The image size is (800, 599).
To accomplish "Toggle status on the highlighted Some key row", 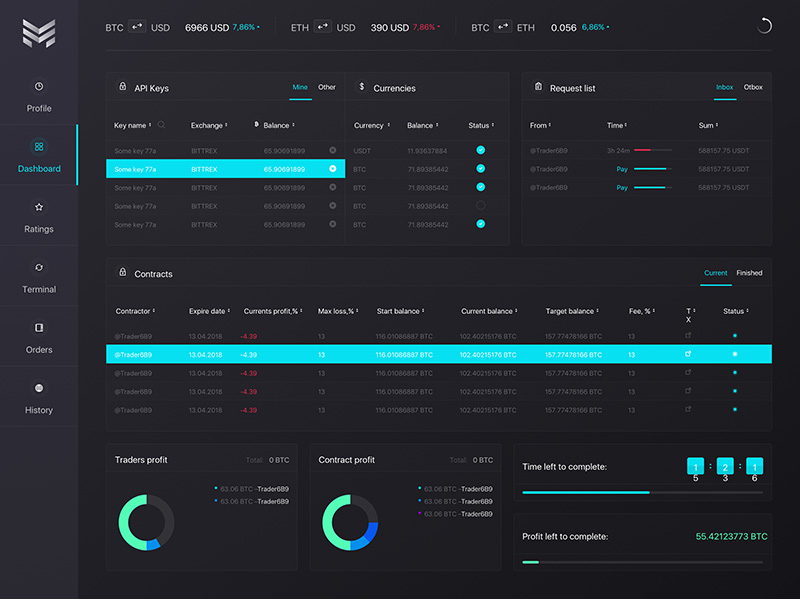I will (334, 169).
